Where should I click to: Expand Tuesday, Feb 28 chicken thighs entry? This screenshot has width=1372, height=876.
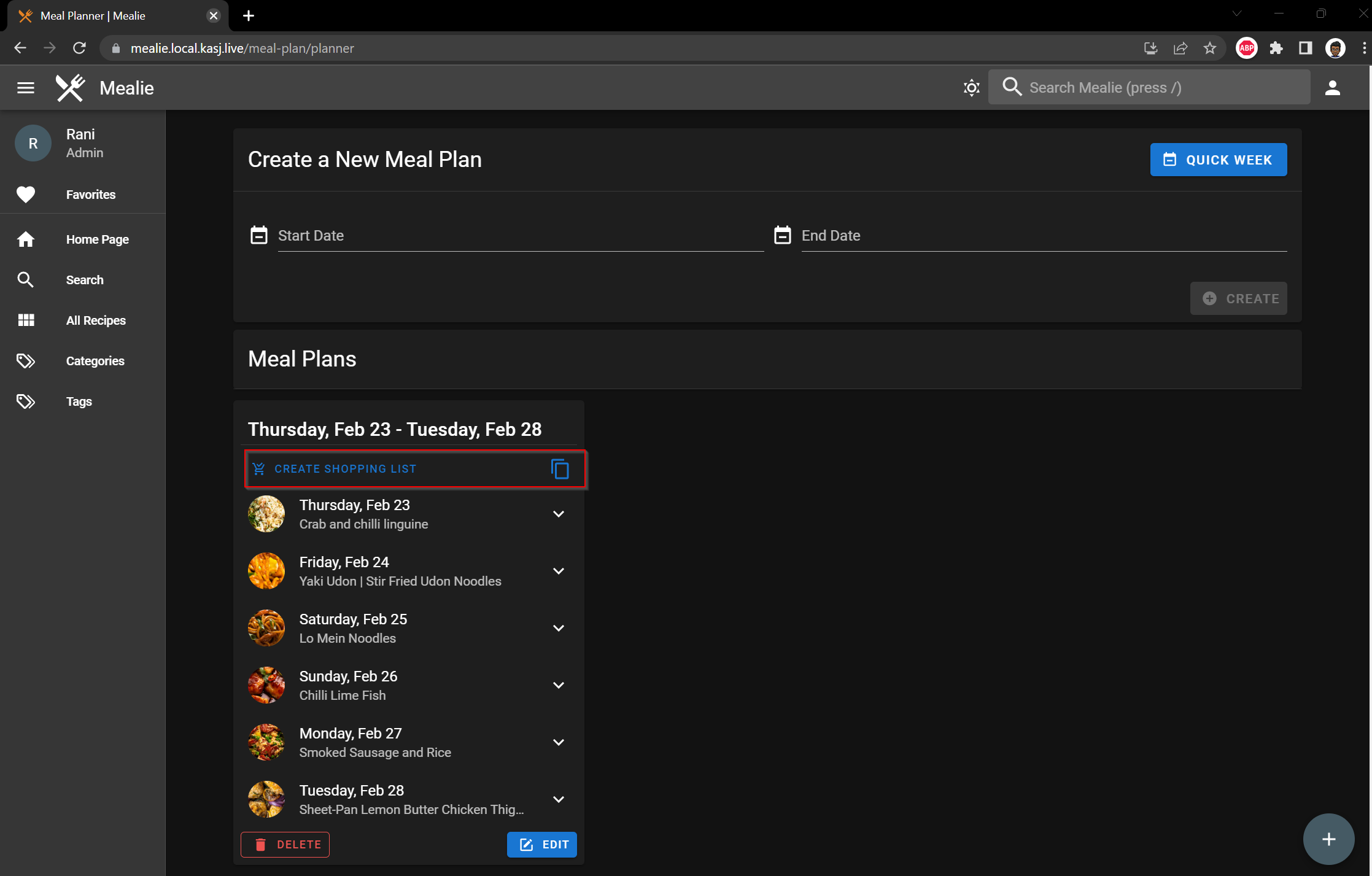pos(558,799)
